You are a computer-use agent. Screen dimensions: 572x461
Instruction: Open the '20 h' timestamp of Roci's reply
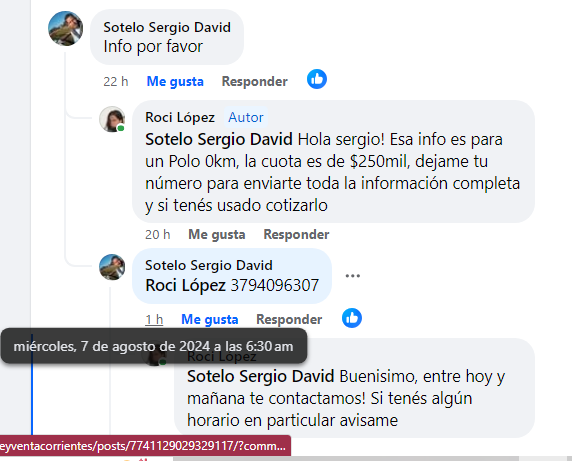coord(158,235)
